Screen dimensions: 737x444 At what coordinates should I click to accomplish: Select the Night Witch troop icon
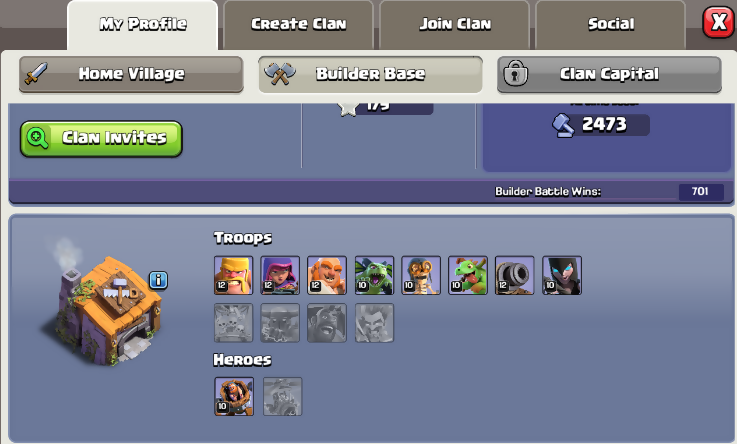(562, 275)
